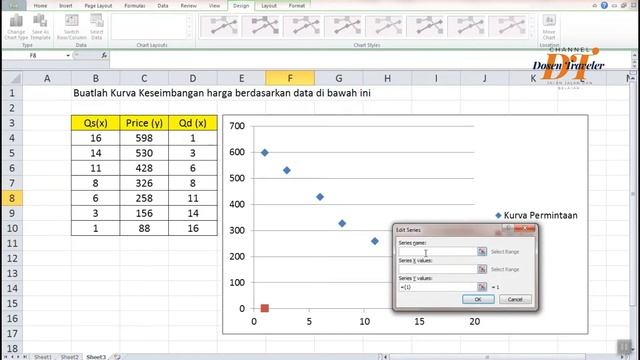
Task: Click the Series name input field
Action: coord(438,251)
